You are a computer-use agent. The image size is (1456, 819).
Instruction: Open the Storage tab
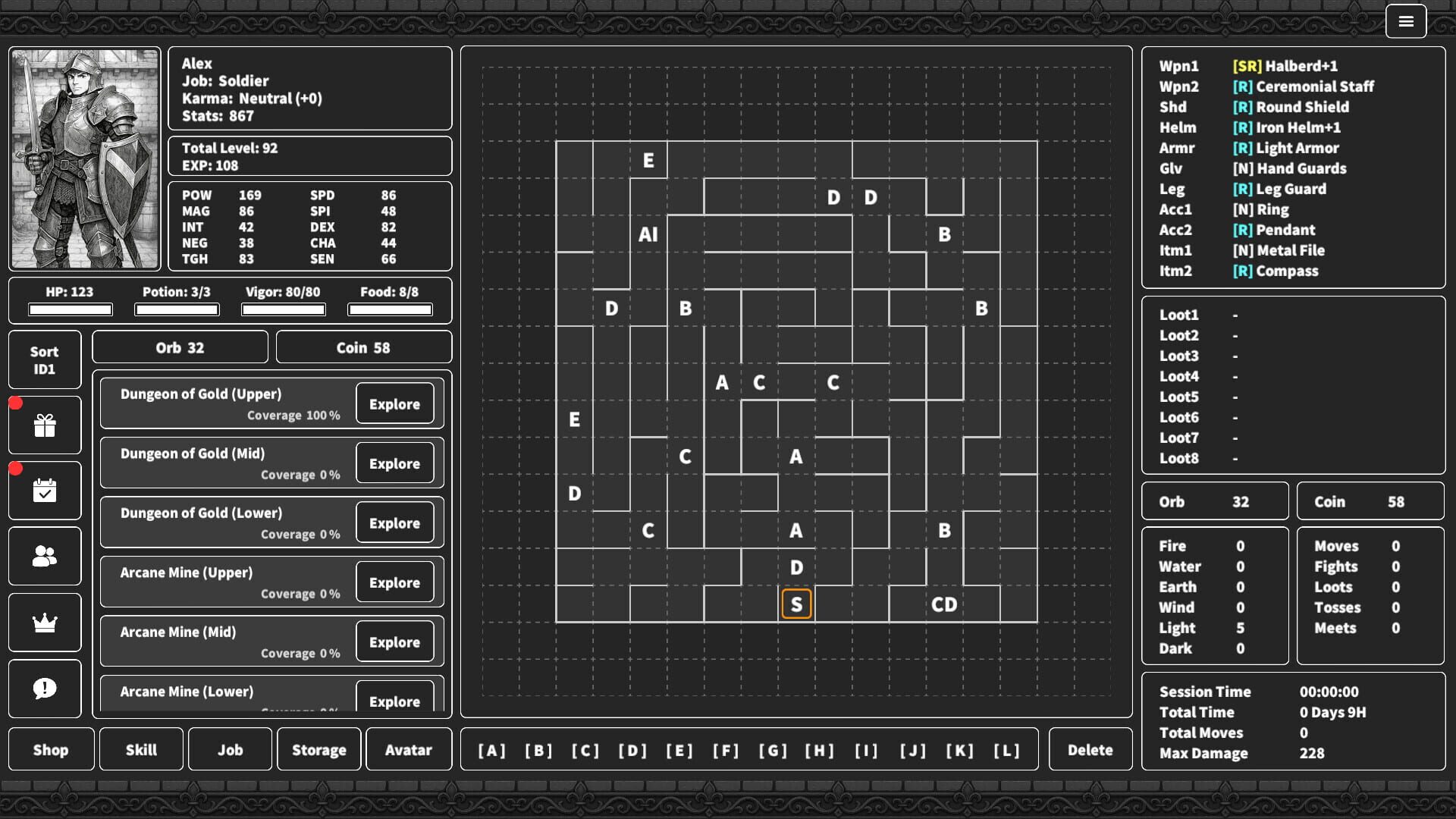click(319, 750)
